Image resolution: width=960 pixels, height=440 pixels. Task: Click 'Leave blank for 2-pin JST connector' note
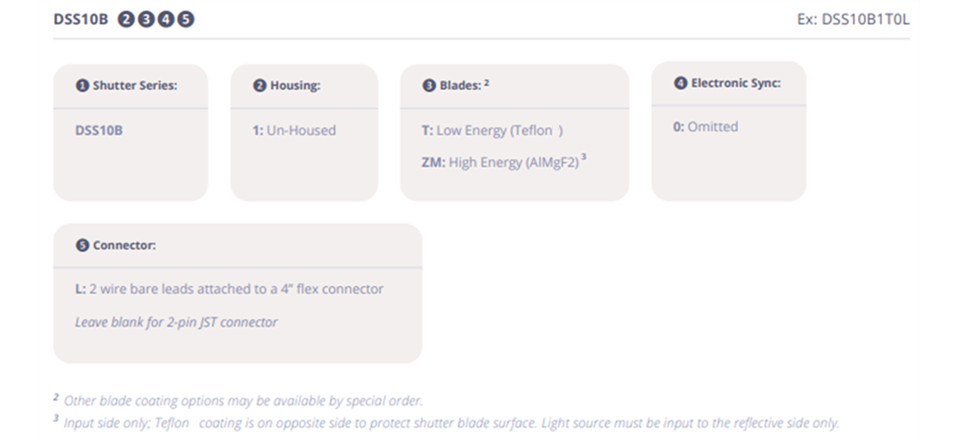pos(176,322)
